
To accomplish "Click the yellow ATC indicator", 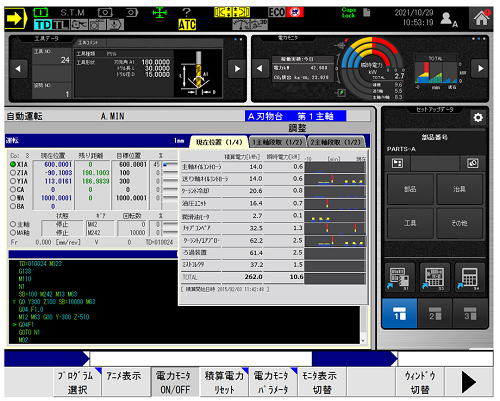I will point(187,24).
